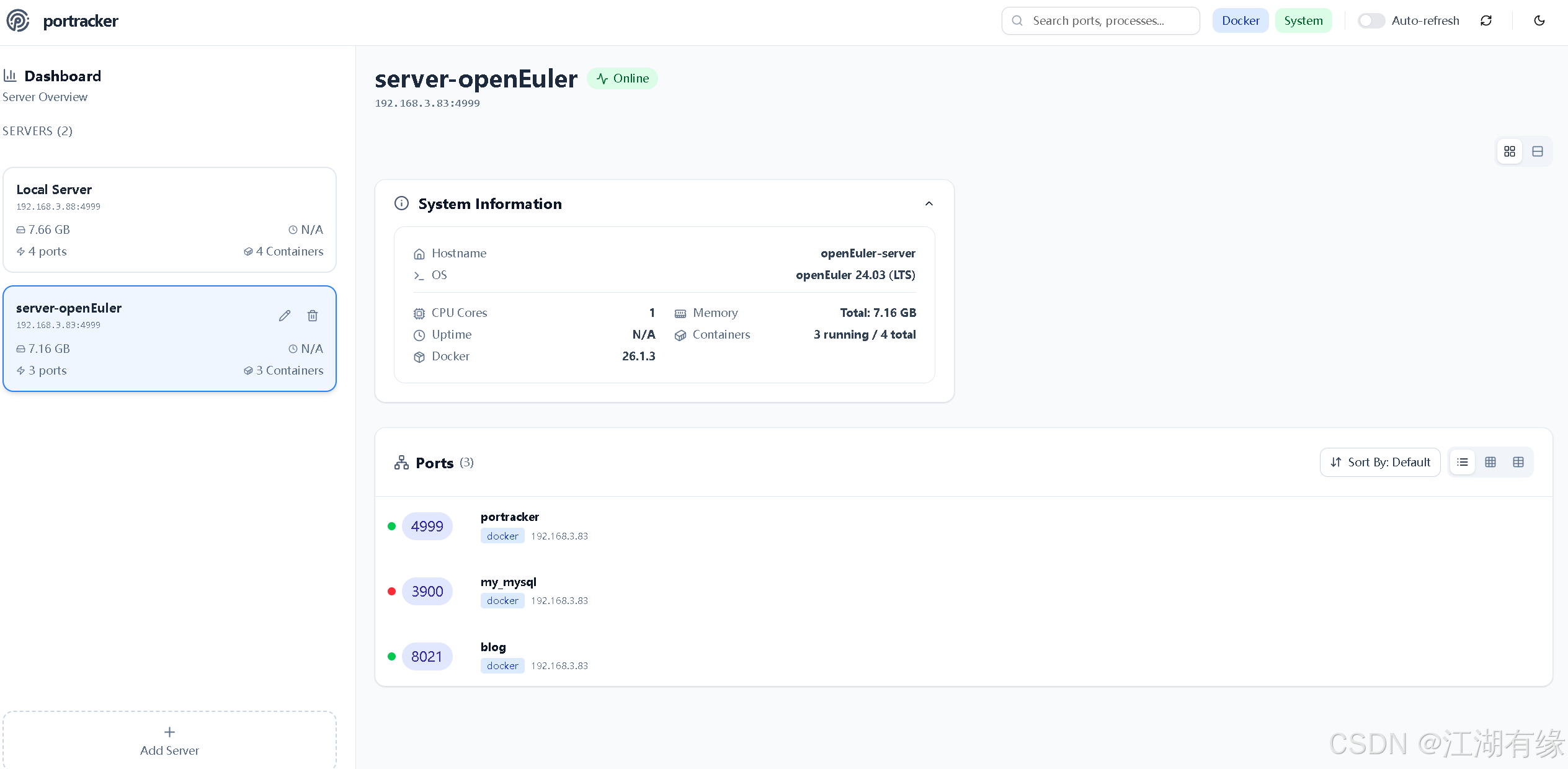This screenshot has width=1568, height=769.
Task: Open port 8021 blog link
Action: pos(427,656)
